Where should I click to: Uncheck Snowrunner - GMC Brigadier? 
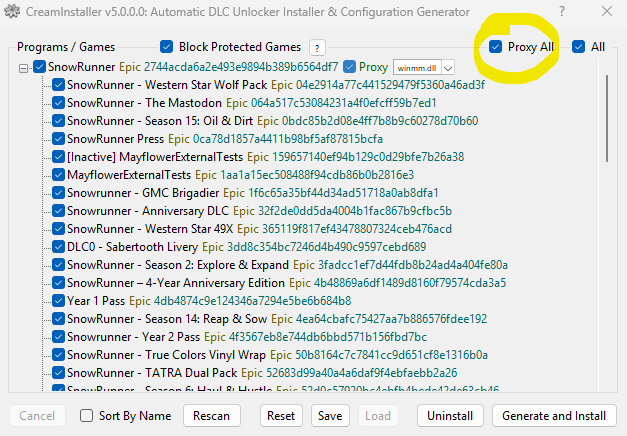pyautogui.click(x=58, y=193)
